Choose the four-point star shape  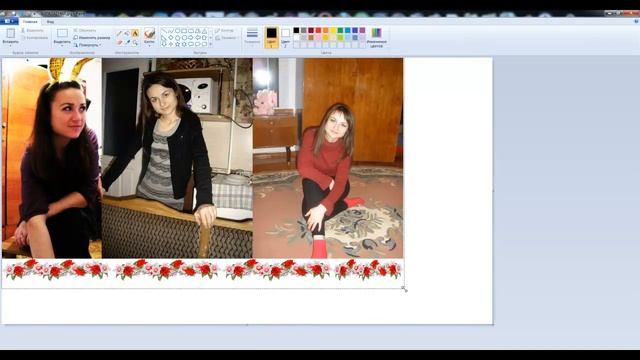pos(171,44)
